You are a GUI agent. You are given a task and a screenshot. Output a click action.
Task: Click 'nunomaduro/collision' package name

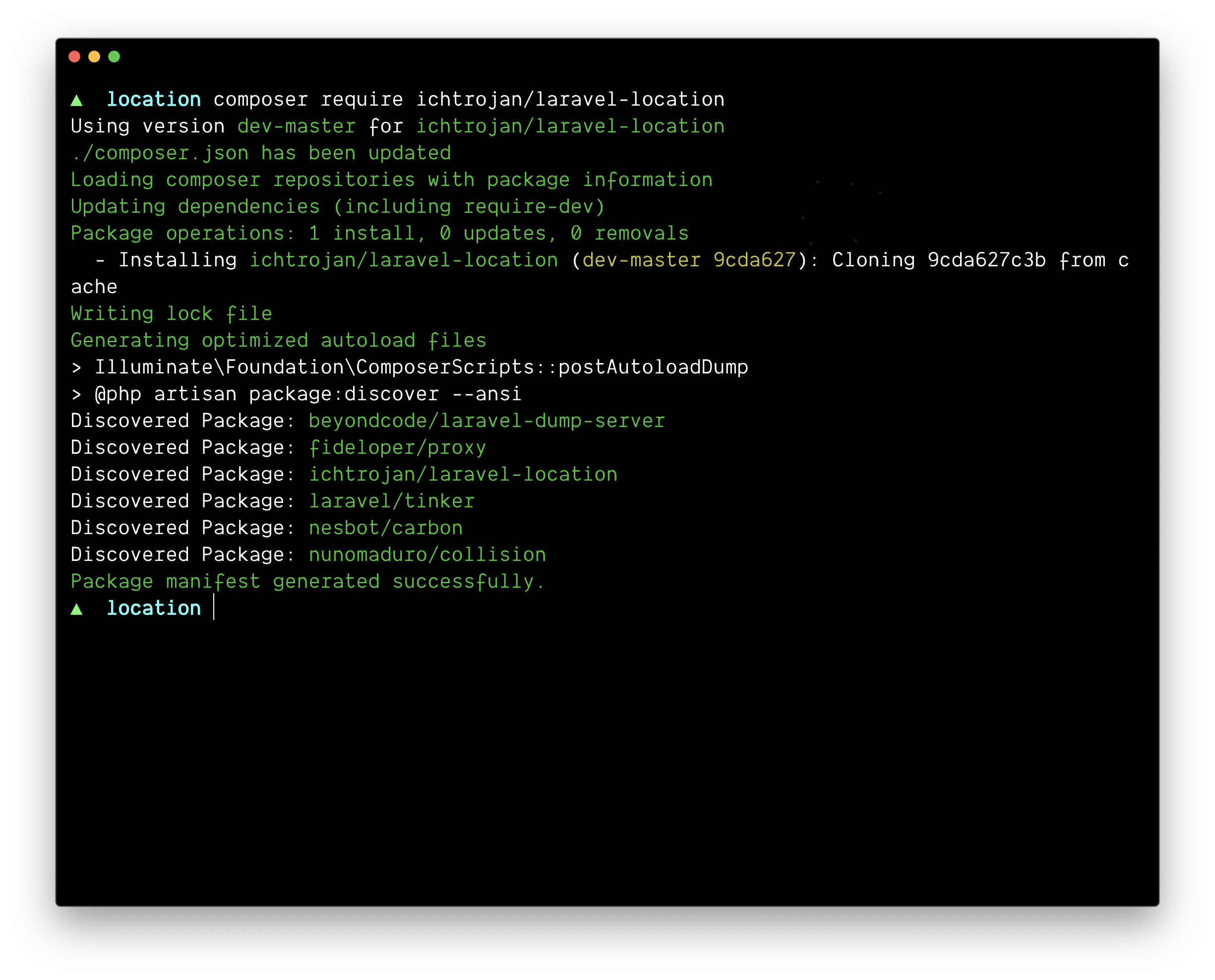427,554
